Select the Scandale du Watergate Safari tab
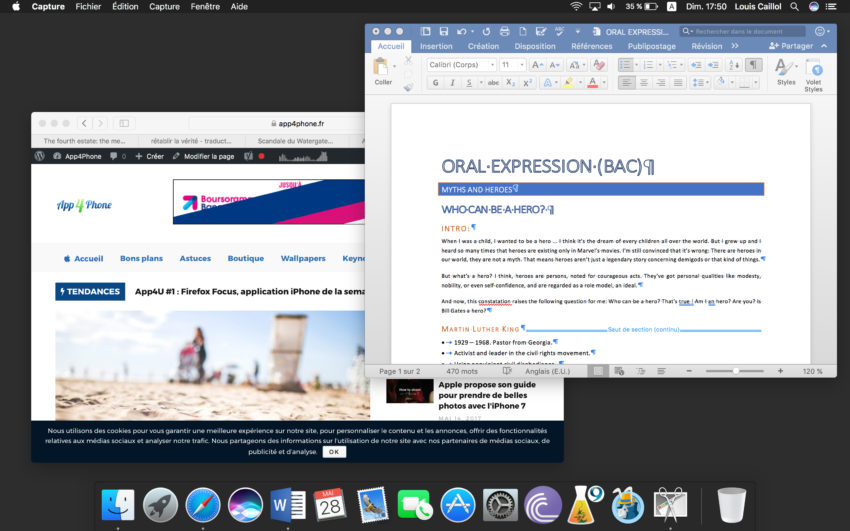 [x=295, y=141]
